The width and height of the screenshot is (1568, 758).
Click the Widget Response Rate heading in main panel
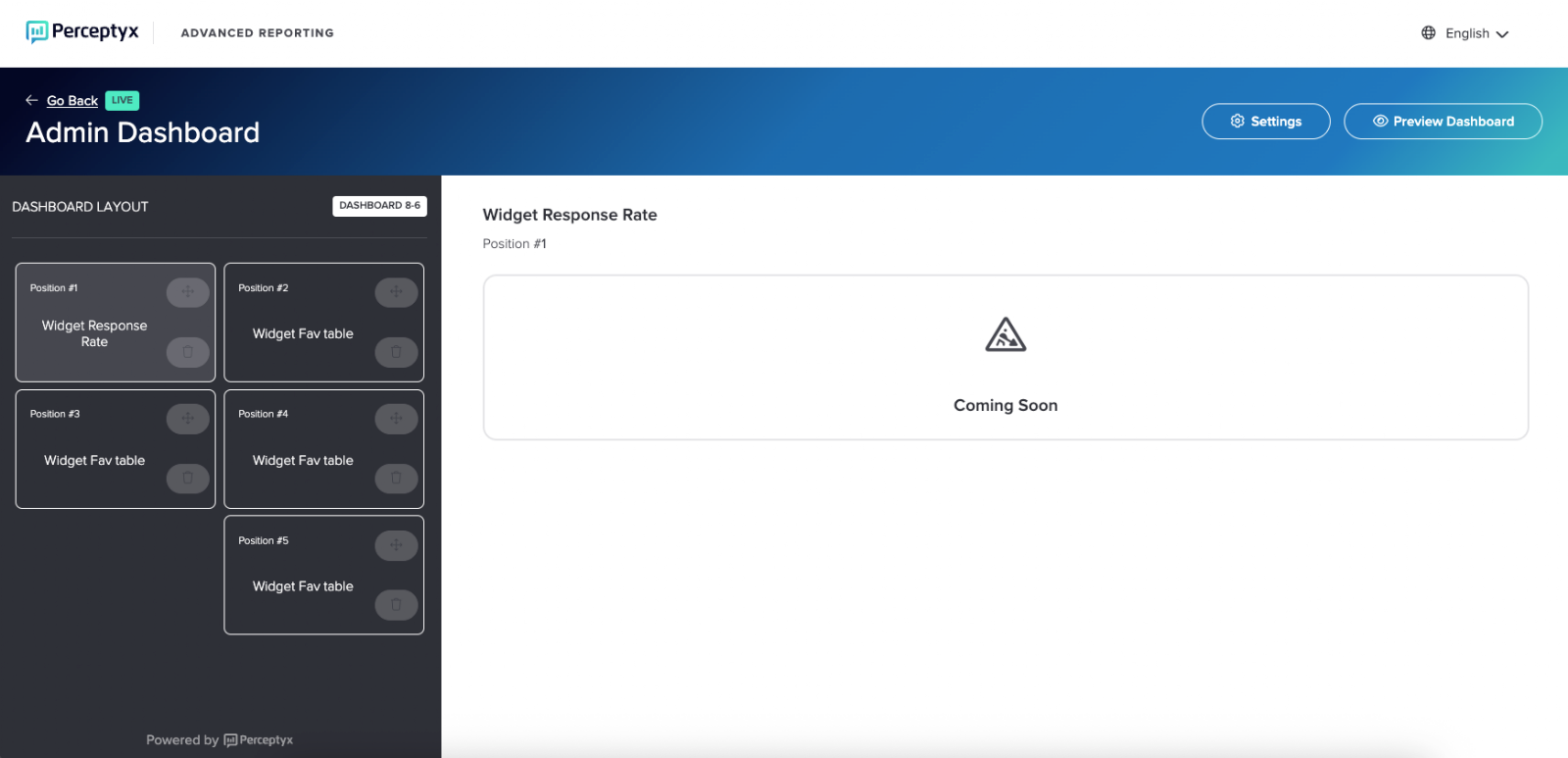[570, 215]
